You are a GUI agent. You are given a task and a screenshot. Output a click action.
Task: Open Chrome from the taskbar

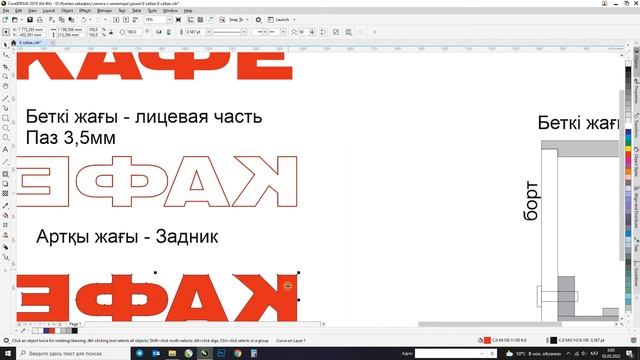[x=238, y=353]
